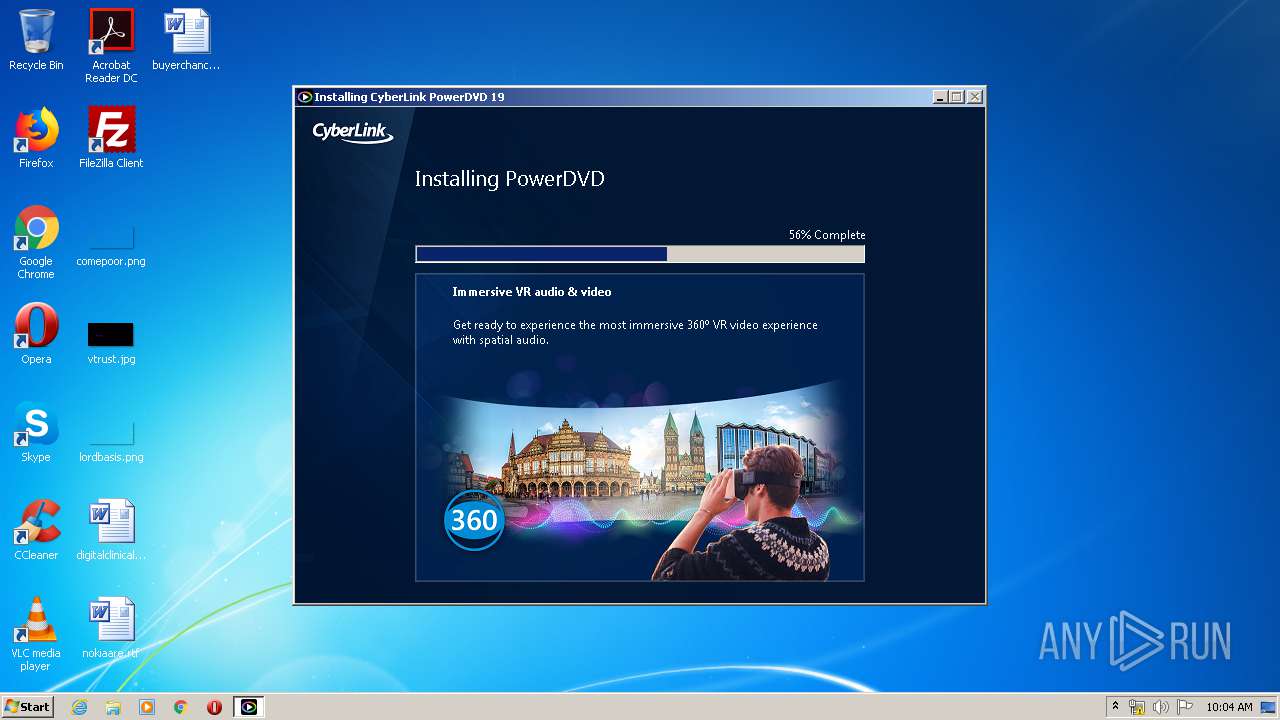This screenshot has height=720, width=1280.
Task: Open the Recycle Bin desktop icon
Action: [x=36, y=40]
